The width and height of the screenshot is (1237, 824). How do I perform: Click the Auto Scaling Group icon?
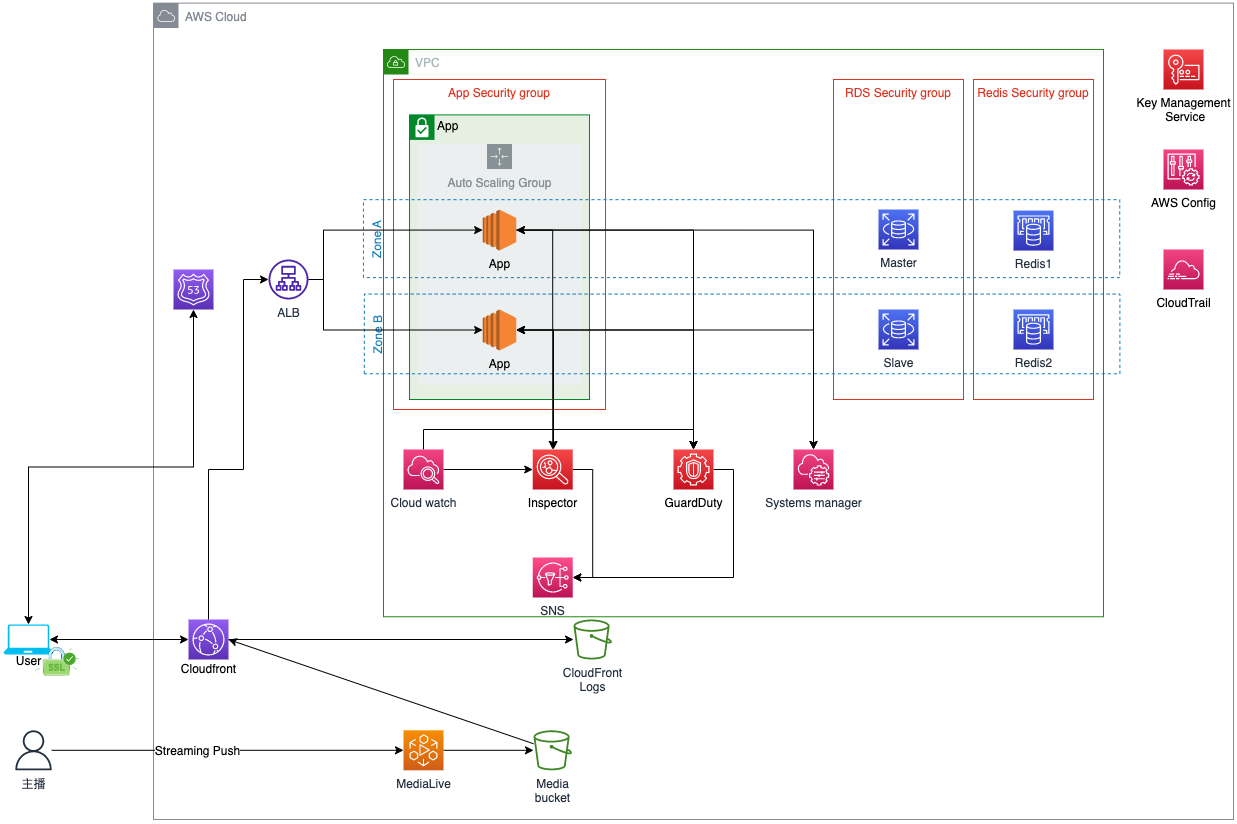[499, 156]
